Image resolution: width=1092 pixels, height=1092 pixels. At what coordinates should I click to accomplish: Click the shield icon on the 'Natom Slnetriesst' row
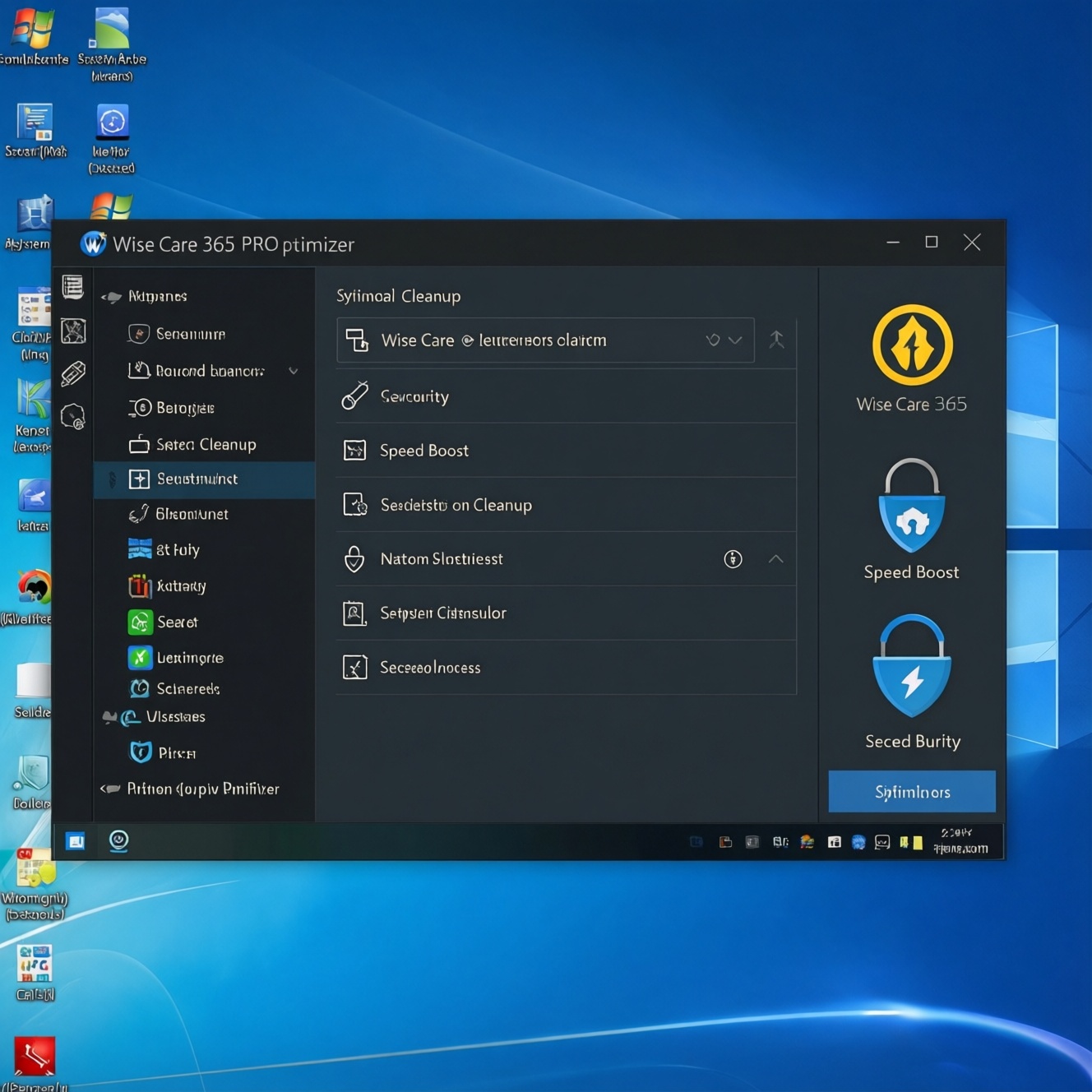click(354, 559)
